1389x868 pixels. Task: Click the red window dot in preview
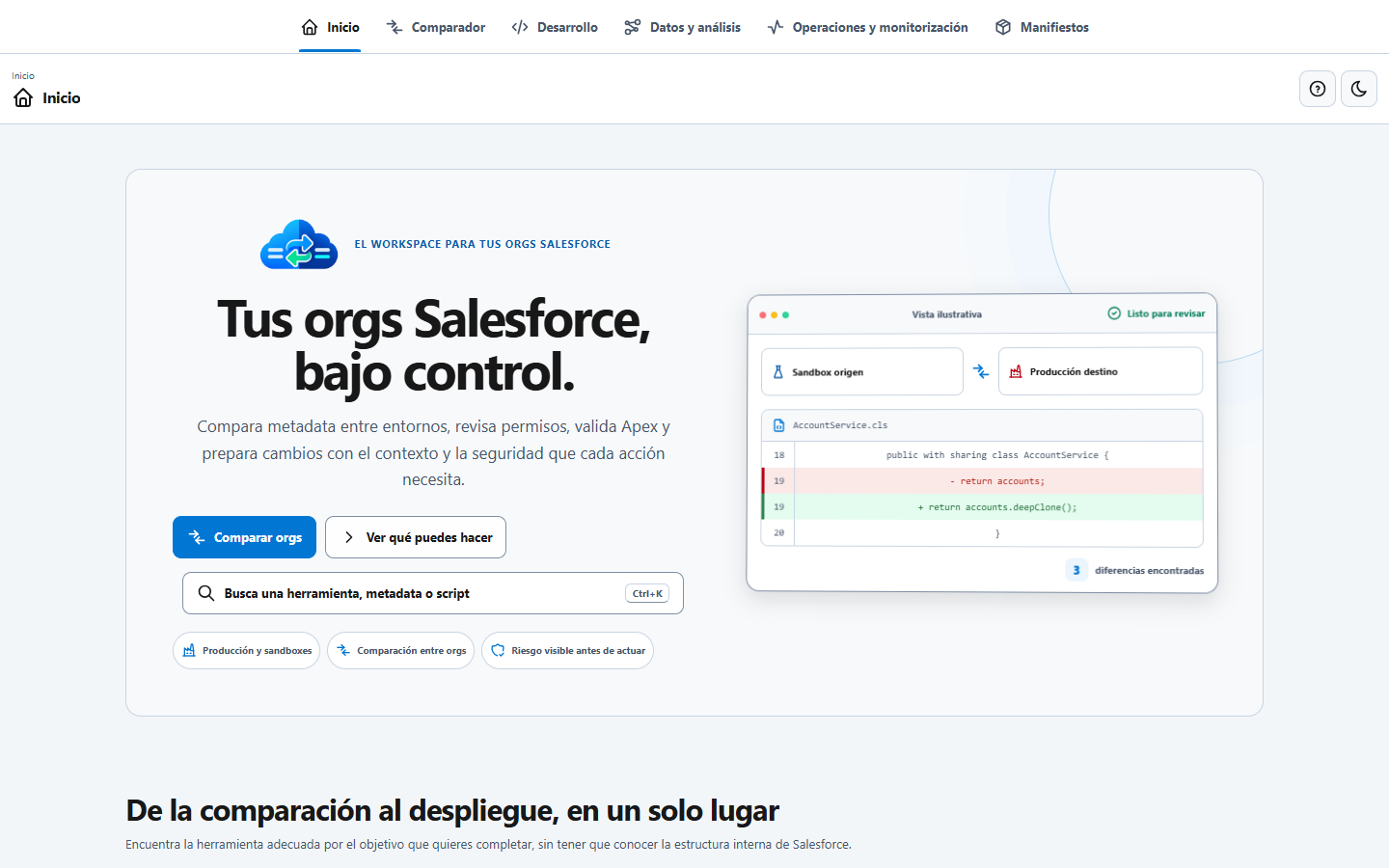(x=763, y=315)
